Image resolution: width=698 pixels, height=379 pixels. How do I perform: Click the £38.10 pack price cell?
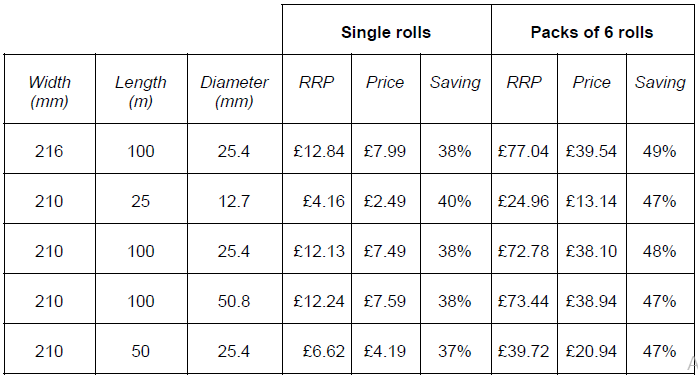(592, 249)
